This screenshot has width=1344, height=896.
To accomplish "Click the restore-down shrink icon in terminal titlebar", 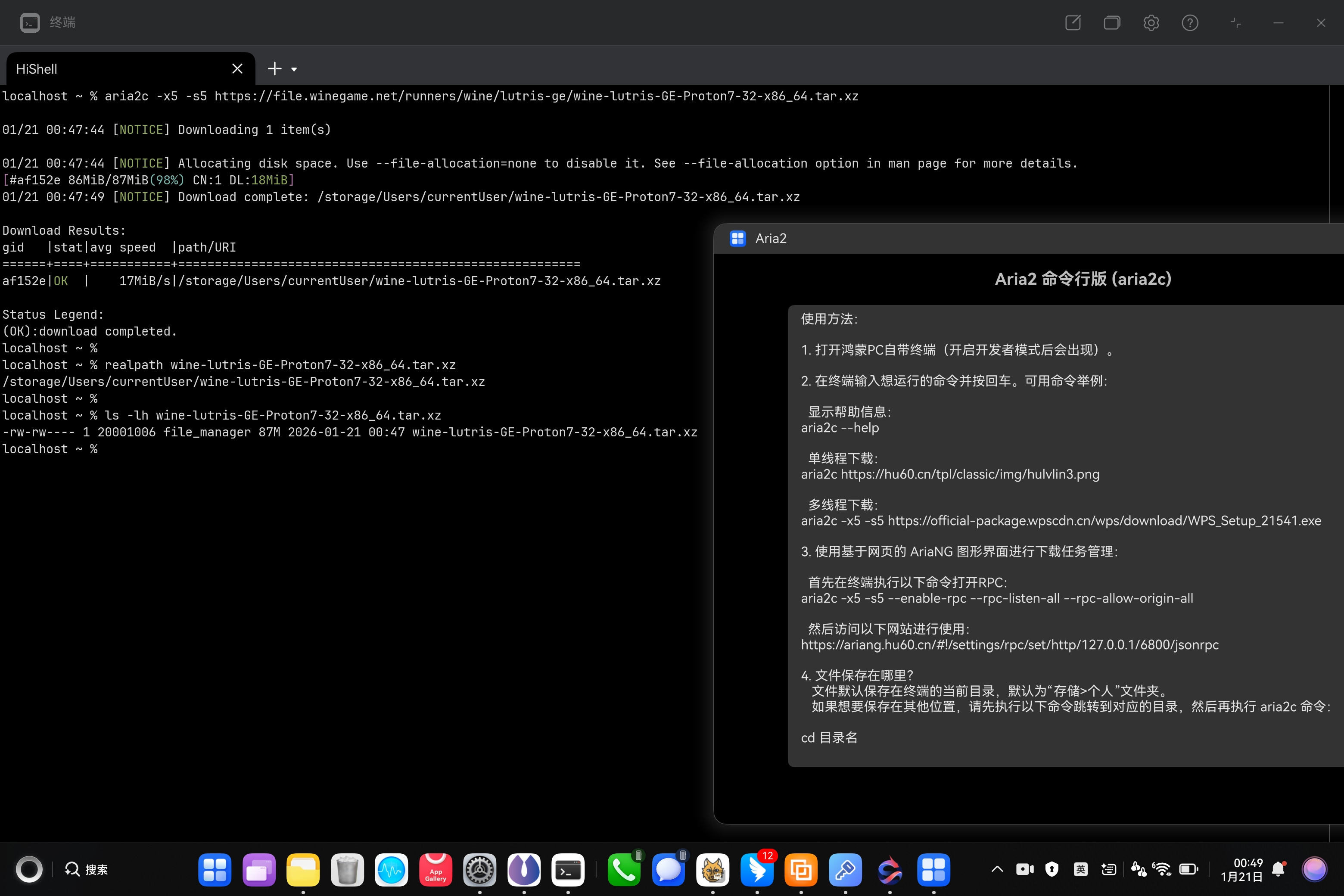I will coord(1236,23).
